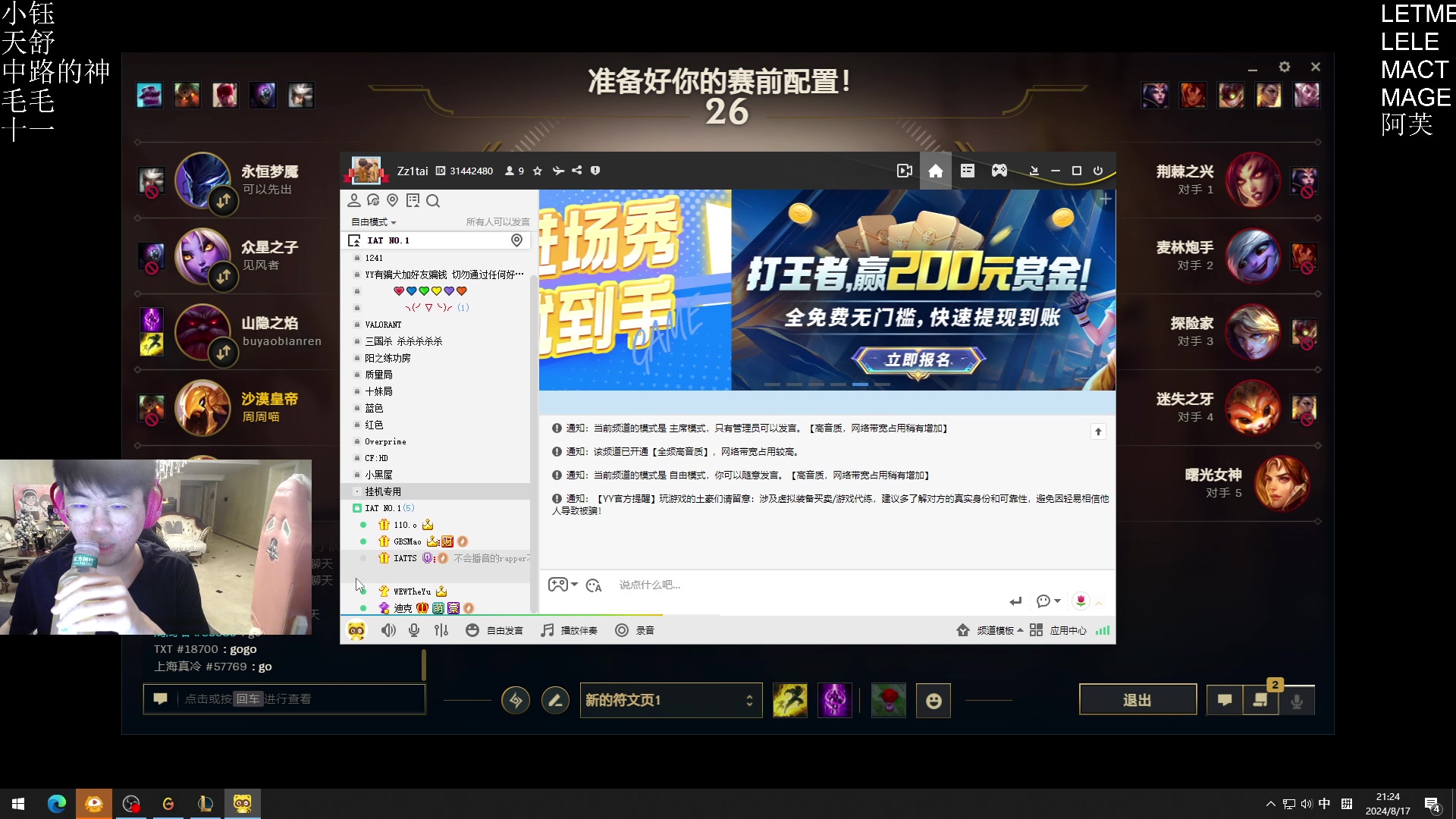Select 小黑屋 sub-channel
Screen dimensions: 1456x819
coord(378,475)
